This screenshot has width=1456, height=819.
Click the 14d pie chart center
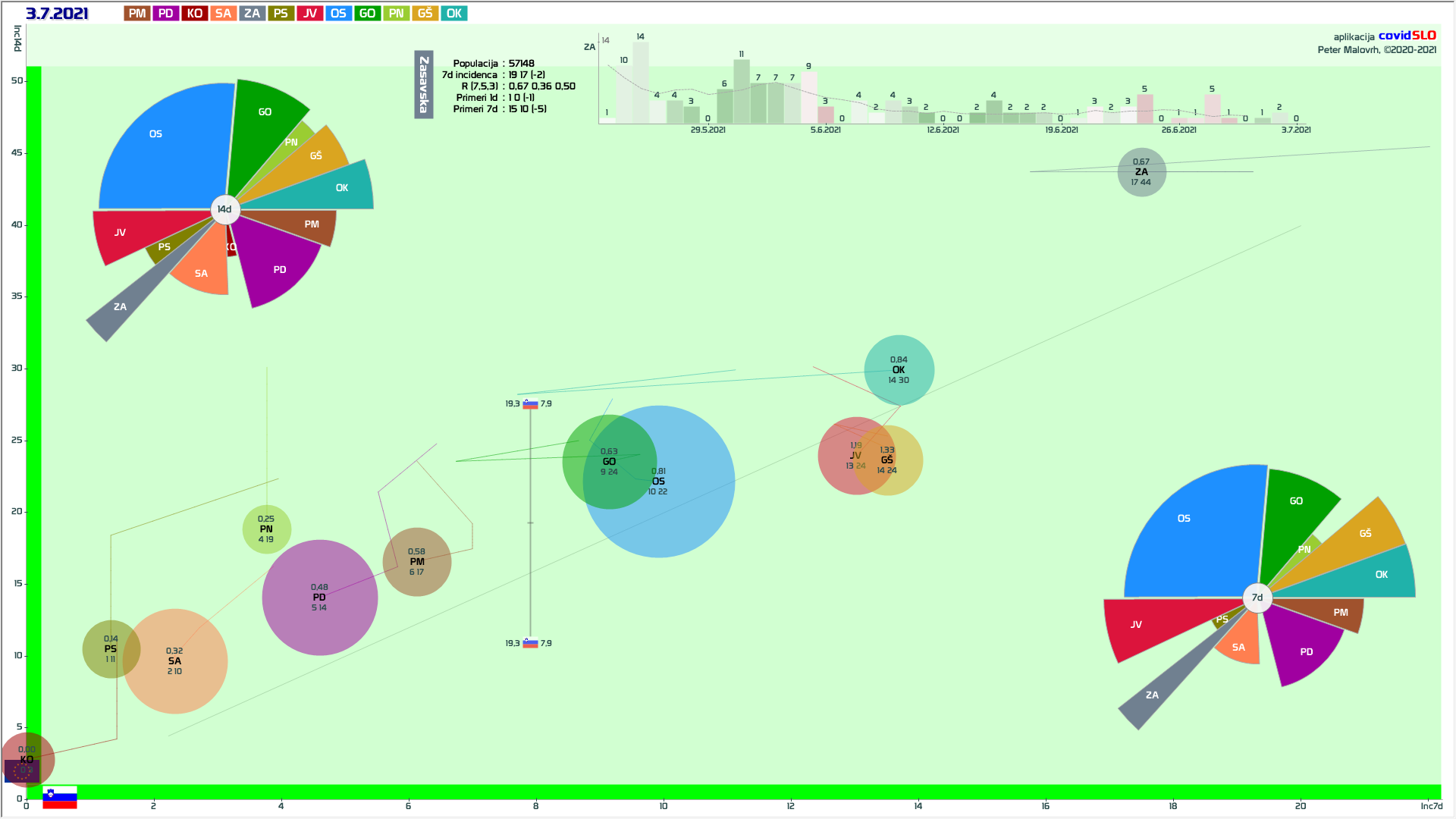(224, 209)
